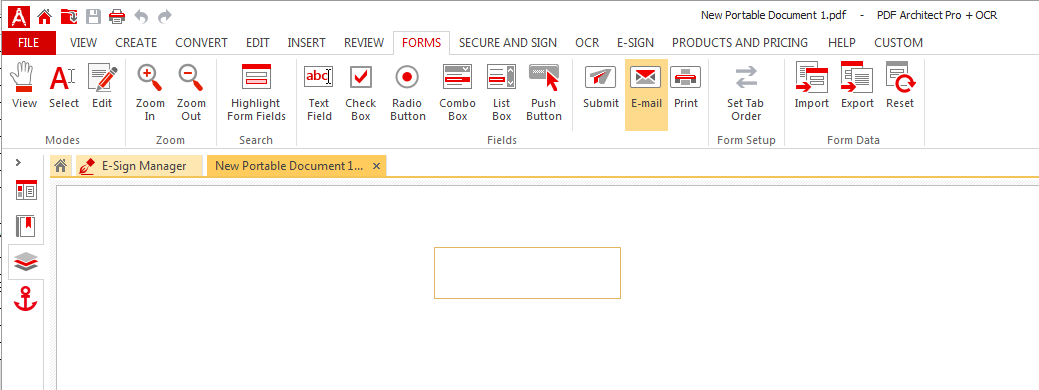Switch to the SECURE AND SIGN tab

click(x=508, y=43)
